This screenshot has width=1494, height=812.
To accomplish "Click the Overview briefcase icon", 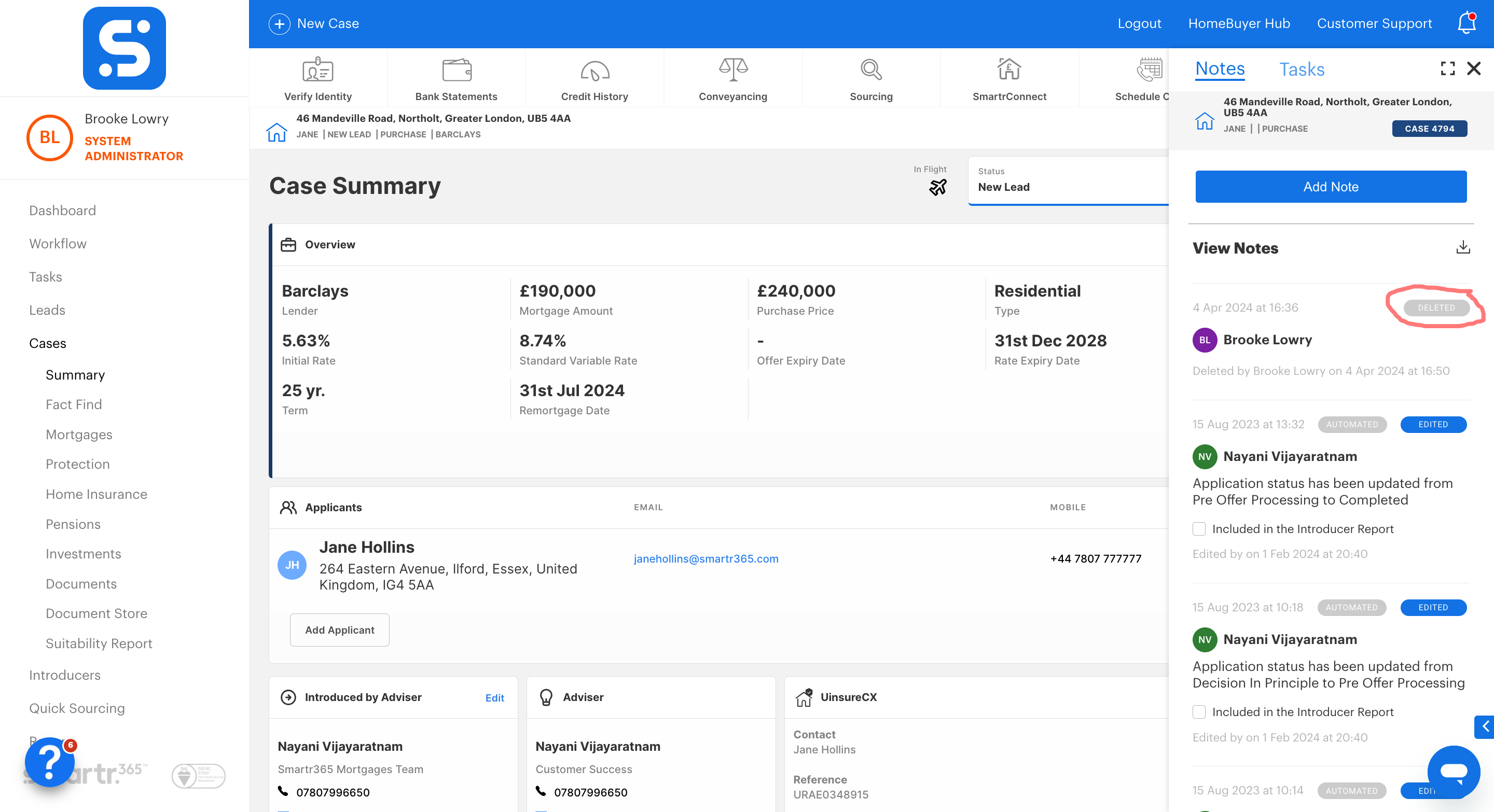I will coord(288,245).
